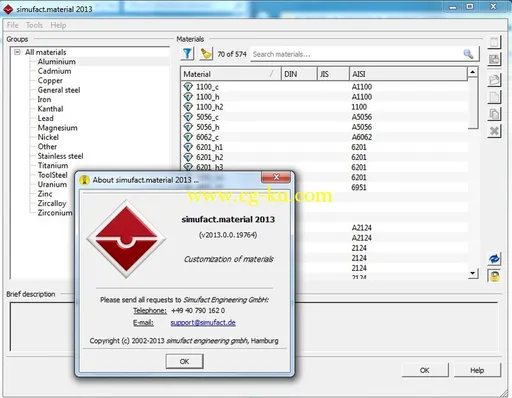The image size is (512, 398).
Task: Click the materials list scroll-down arrow
Action: pyautogui.click(x=472, y=273)
